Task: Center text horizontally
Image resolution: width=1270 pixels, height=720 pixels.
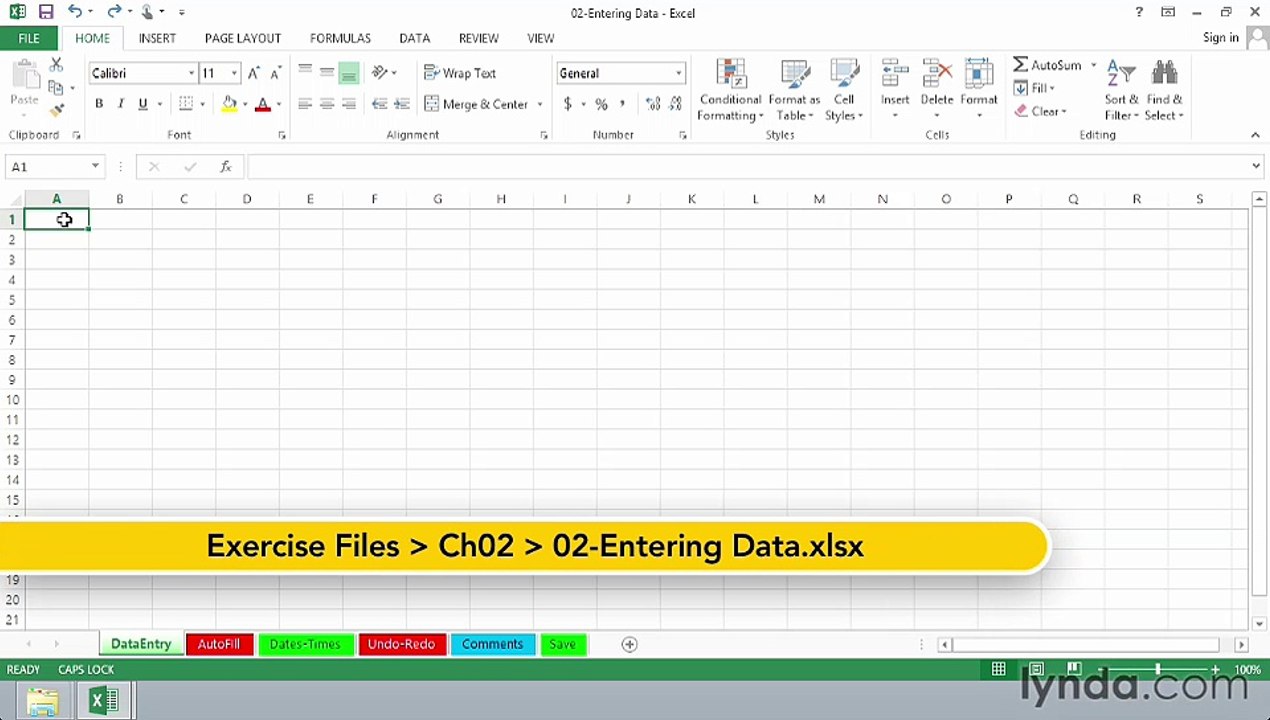Action: pyautogui.click(x=327, y=104)
